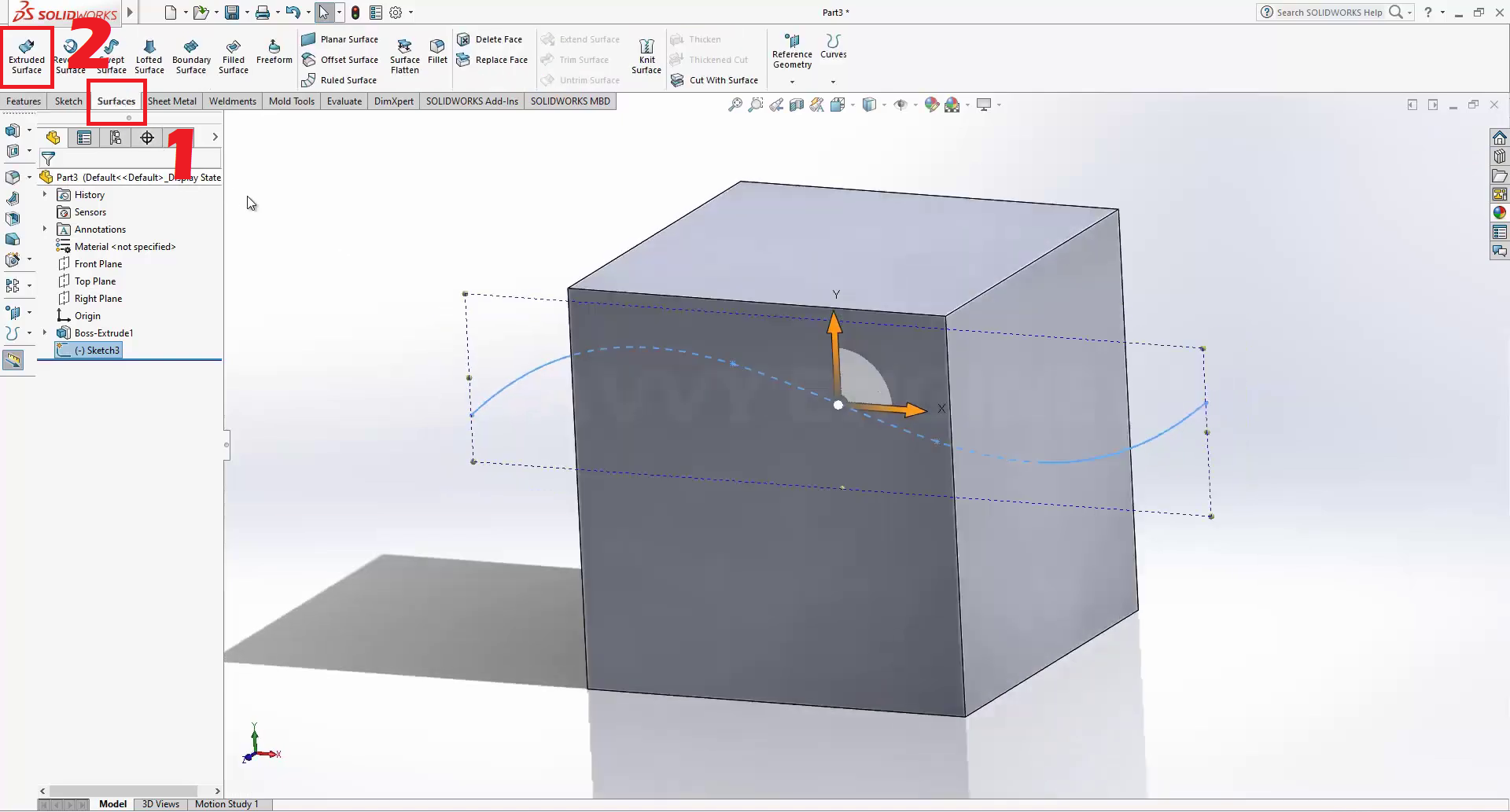
Task: Choose the Boundary Surface tool
Action: coord(191,55)
